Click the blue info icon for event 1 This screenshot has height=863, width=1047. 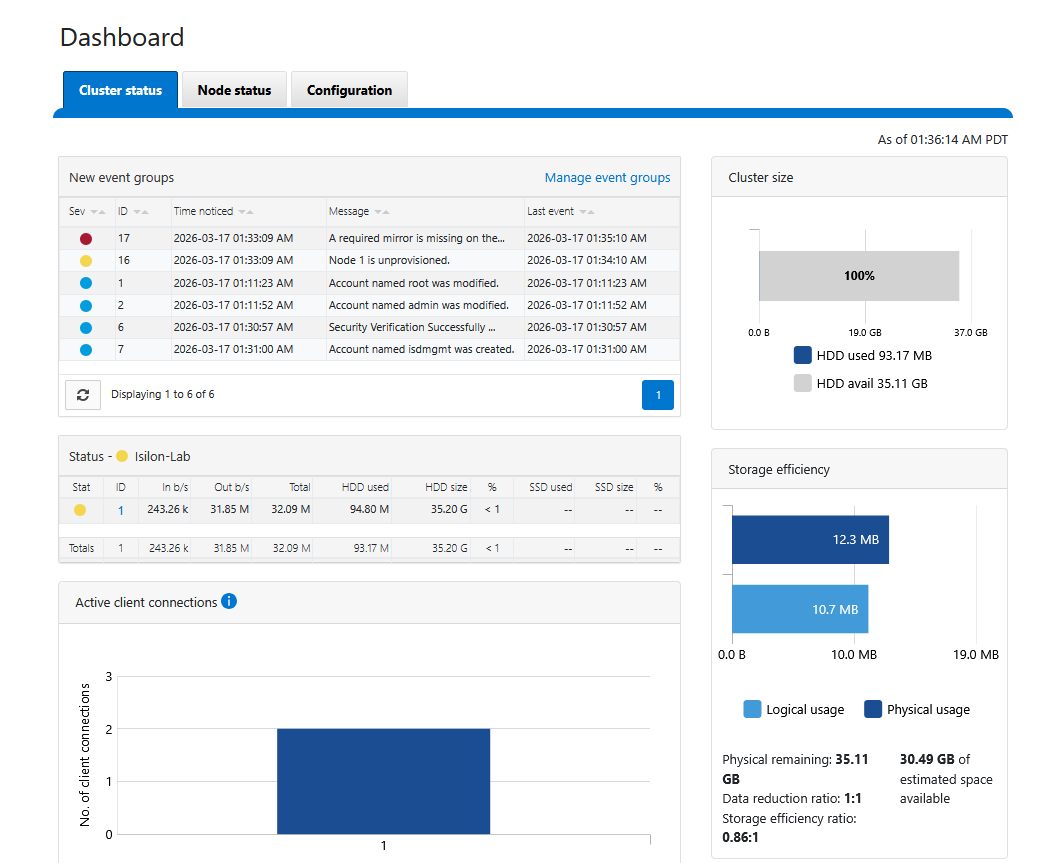86,283
